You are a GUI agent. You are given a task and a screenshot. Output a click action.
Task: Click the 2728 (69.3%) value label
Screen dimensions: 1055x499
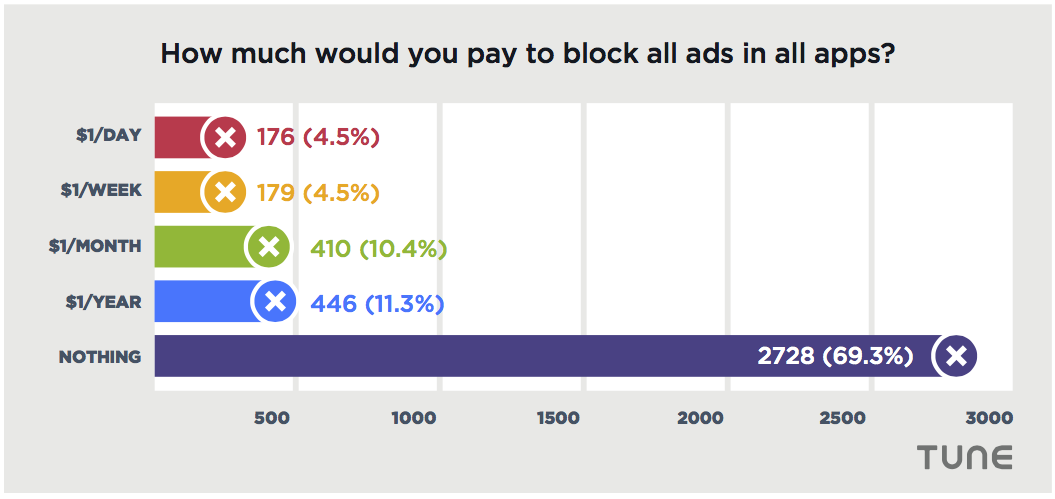834,356
